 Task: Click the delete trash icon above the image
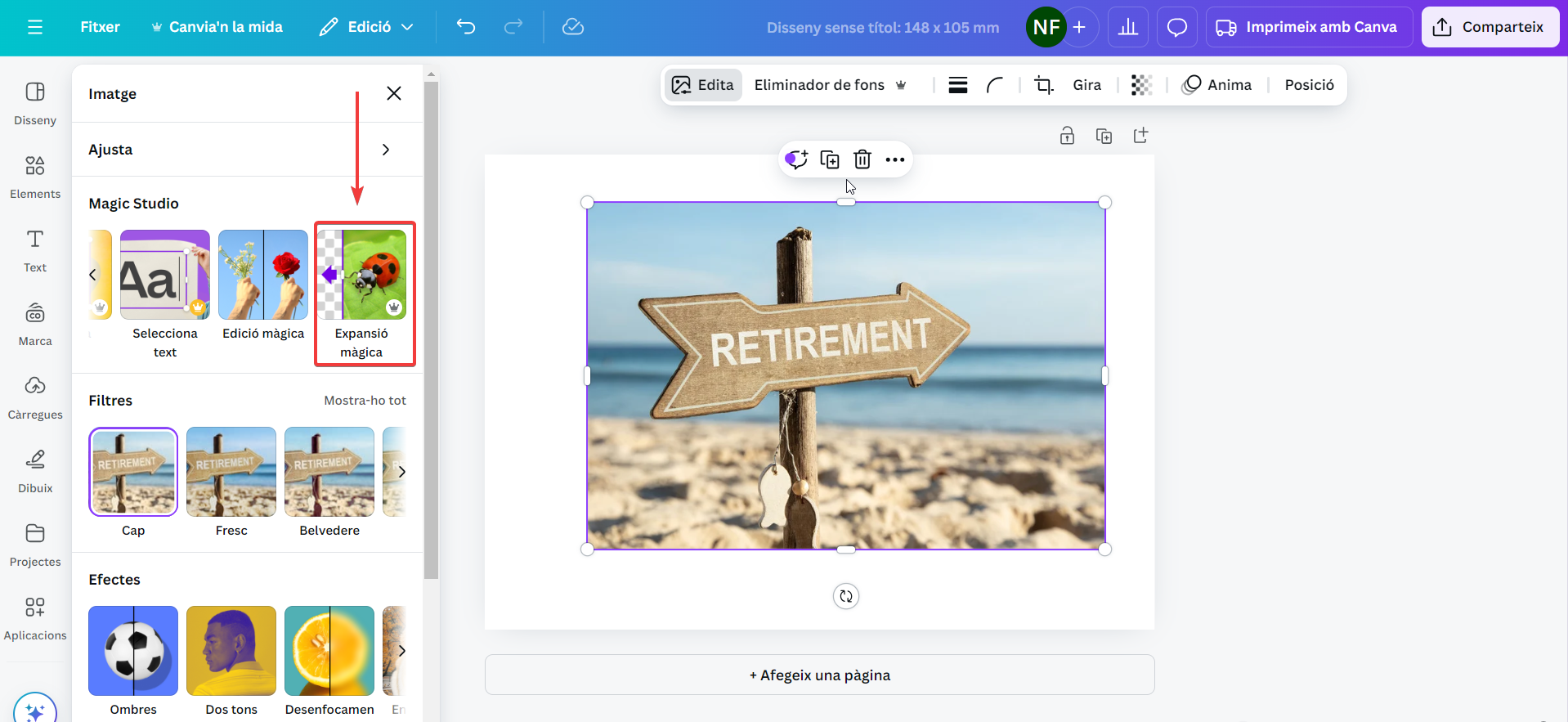pyautogui.click(x=862, y=159)
